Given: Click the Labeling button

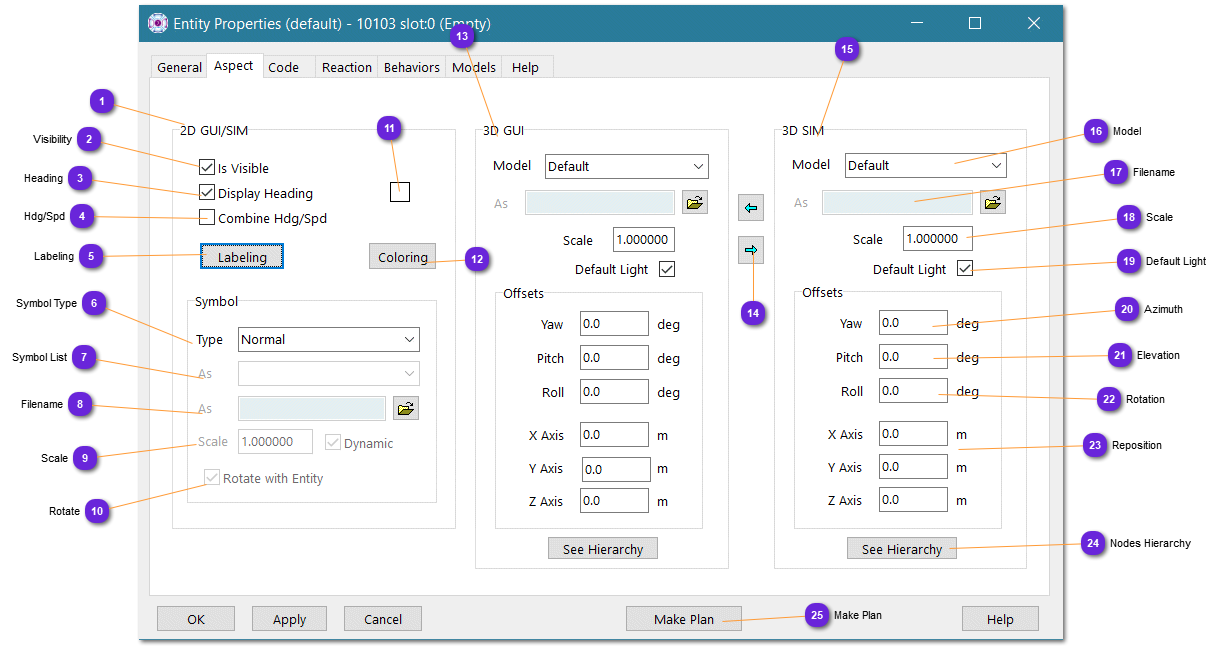Looking at the screenshot, I should 242,257.
